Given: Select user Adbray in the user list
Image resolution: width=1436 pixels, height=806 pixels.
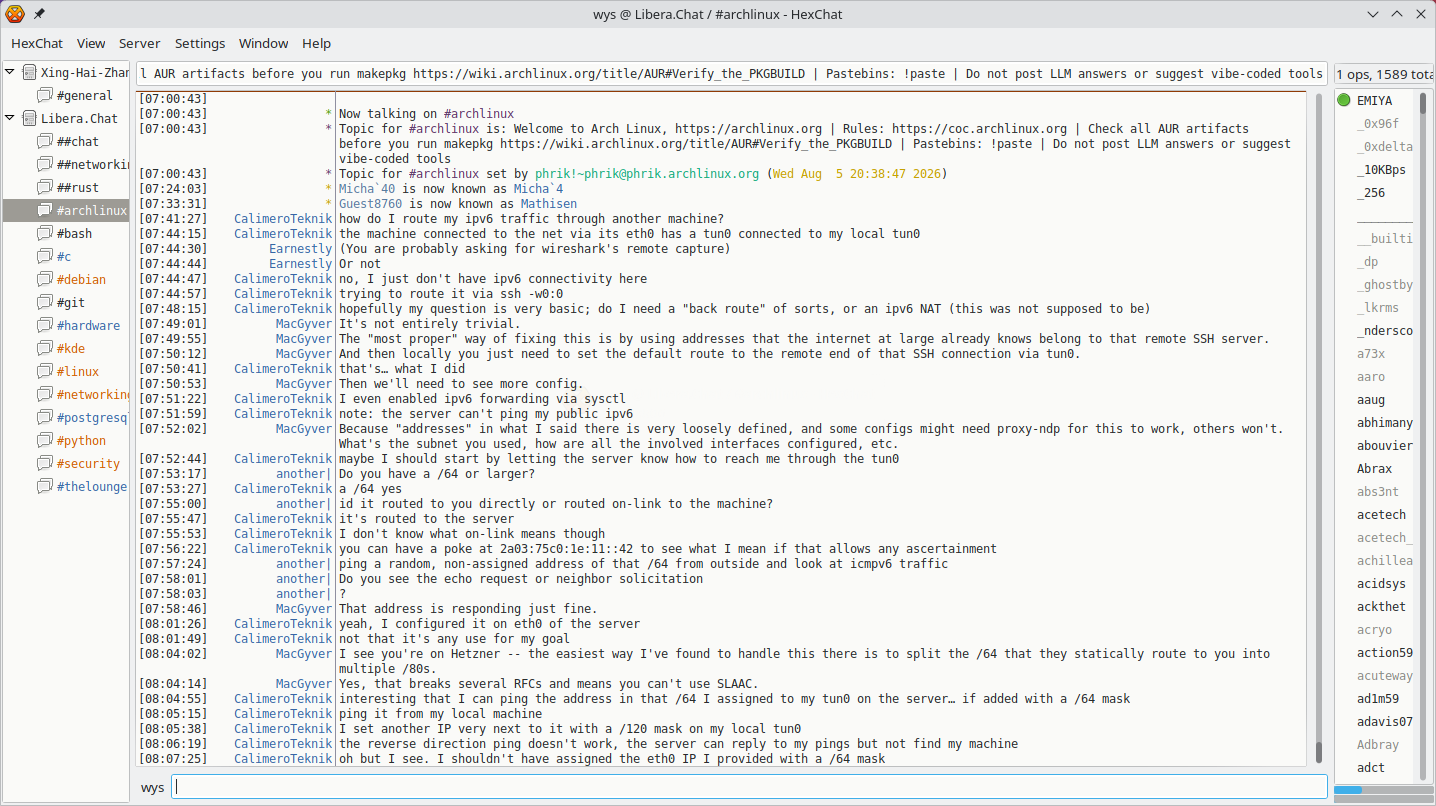Looking at the screenshot, I should click(x=1375, y=744).
